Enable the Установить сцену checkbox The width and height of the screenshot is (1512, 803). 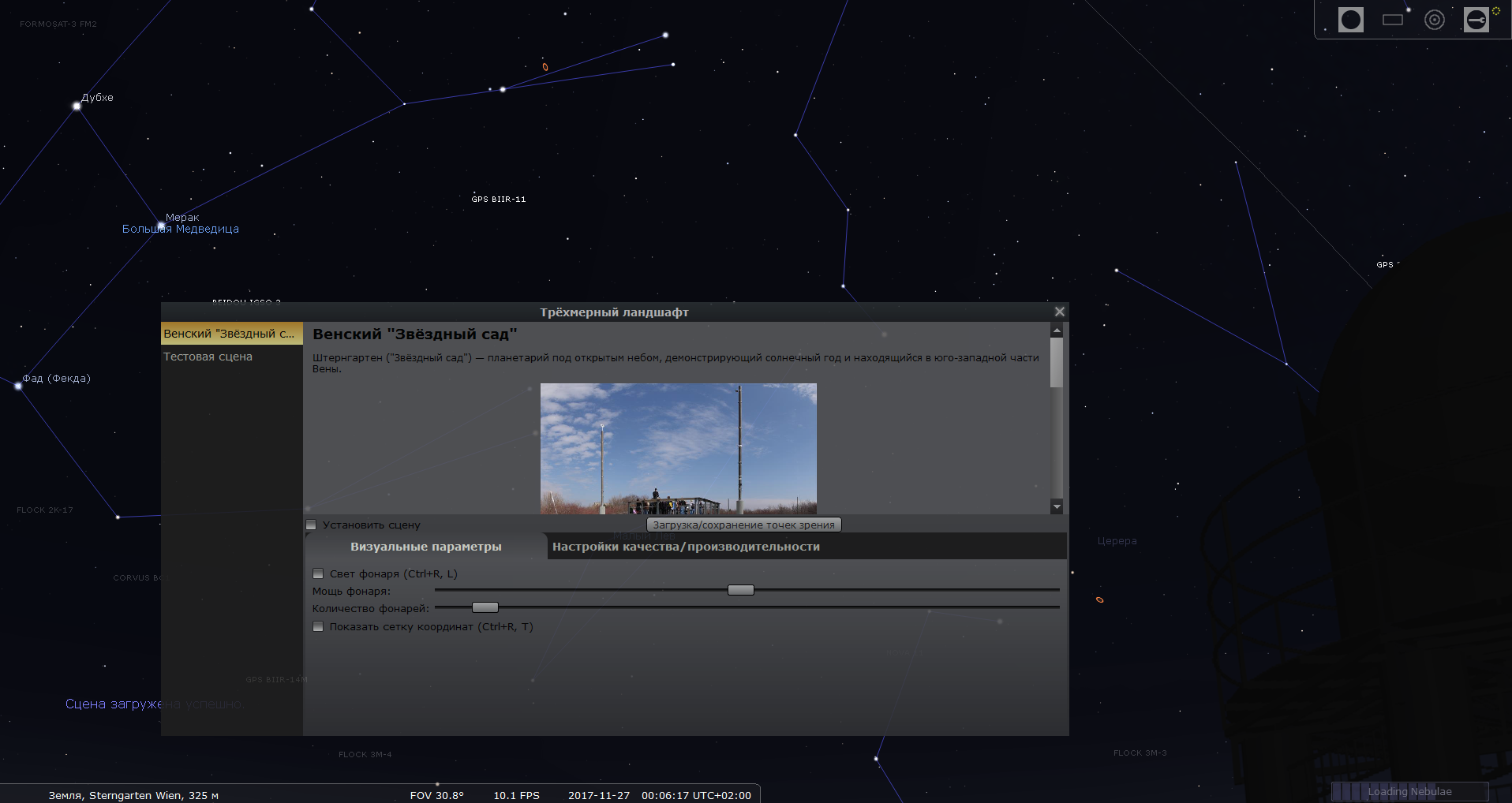312,525
